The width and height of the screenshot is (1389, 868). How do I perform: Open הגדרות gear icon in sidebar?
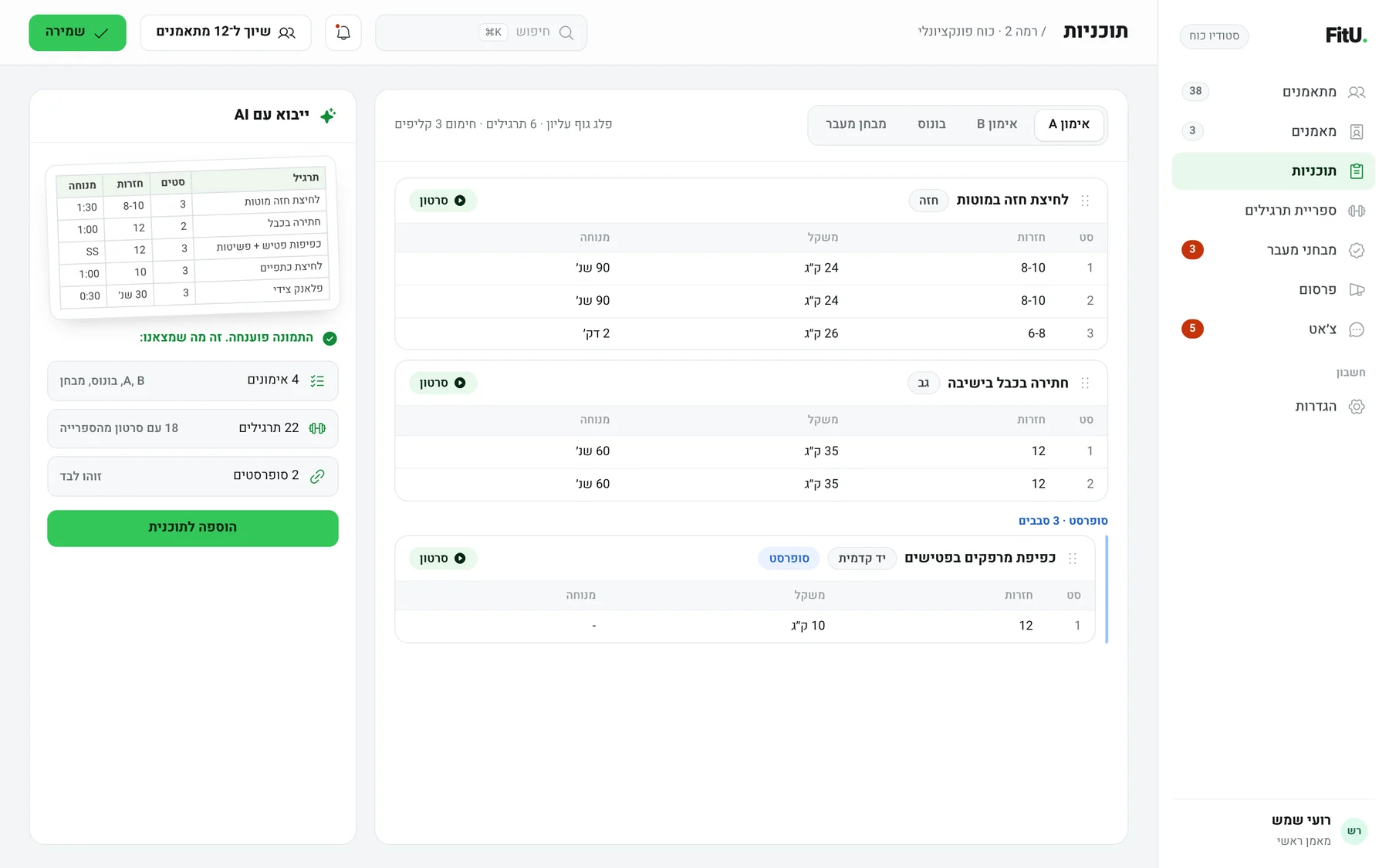pyautogui.click(x=1357, y=407)
